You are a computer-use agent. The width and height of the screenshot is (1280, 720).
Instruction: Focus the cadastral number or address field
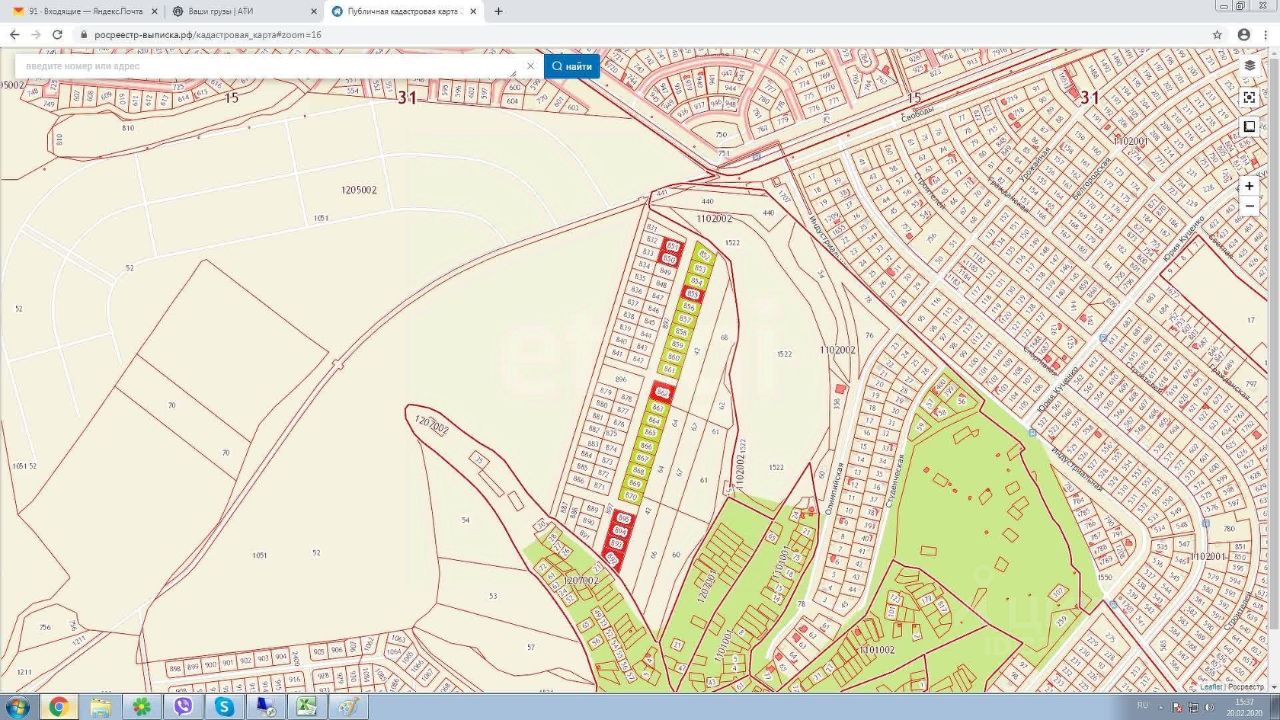(x=270, y=66)
